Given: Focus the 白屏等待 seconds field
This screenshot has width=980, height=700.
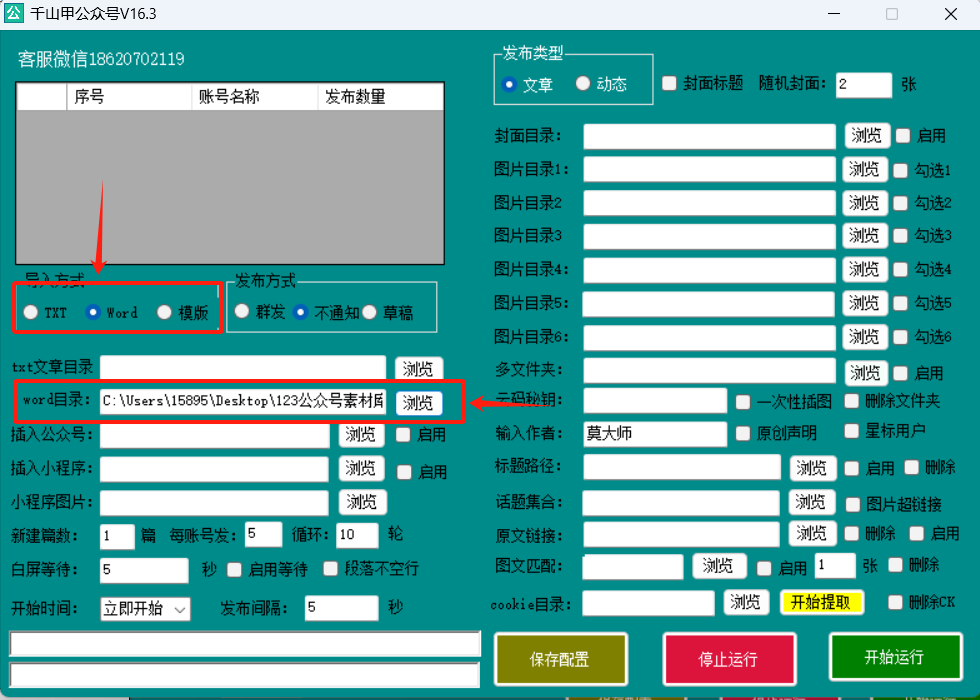Looking at the screenshot, I should (144, 570).
